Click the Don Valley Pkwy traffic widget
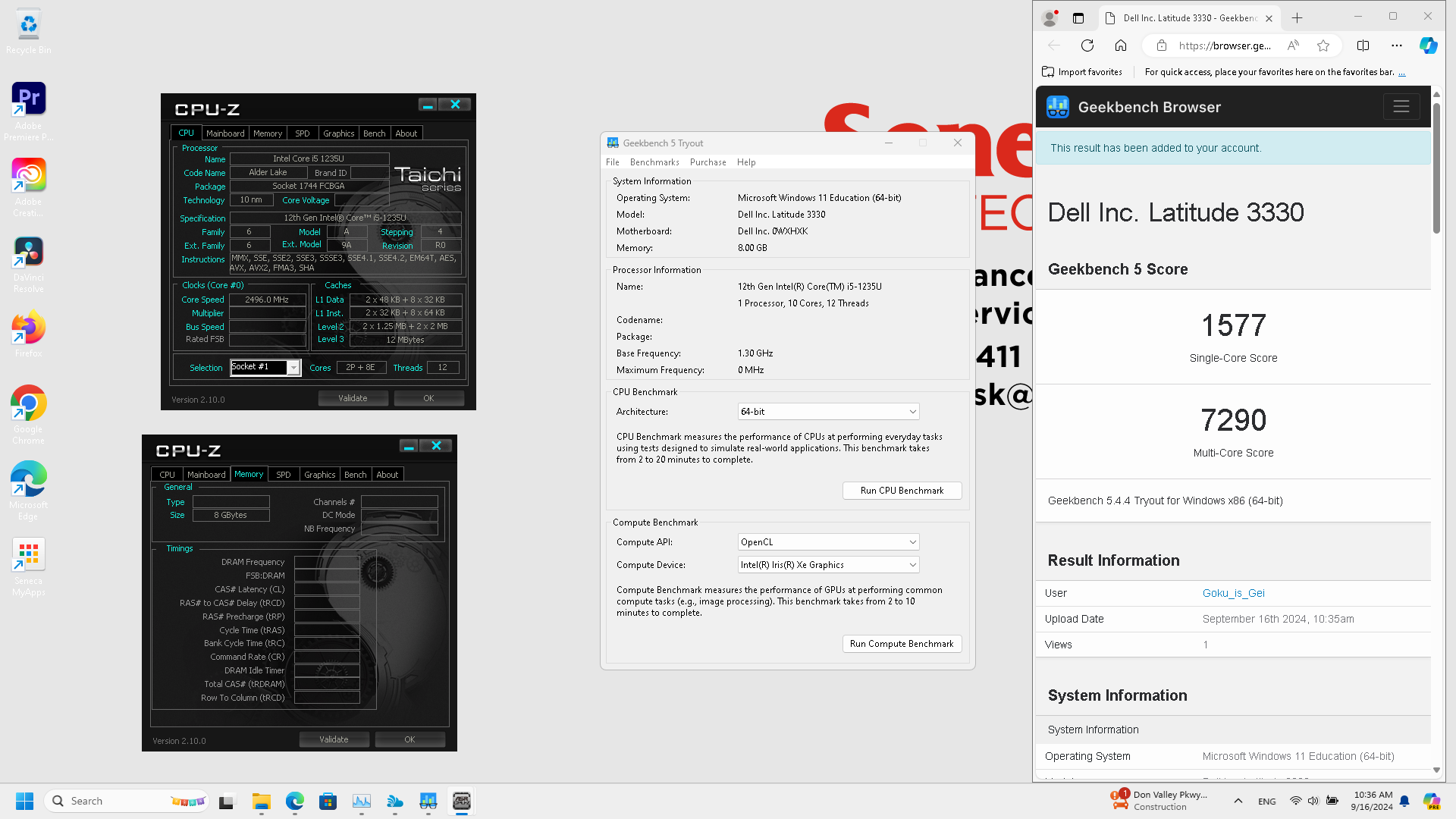 [x=1160, y=801]
